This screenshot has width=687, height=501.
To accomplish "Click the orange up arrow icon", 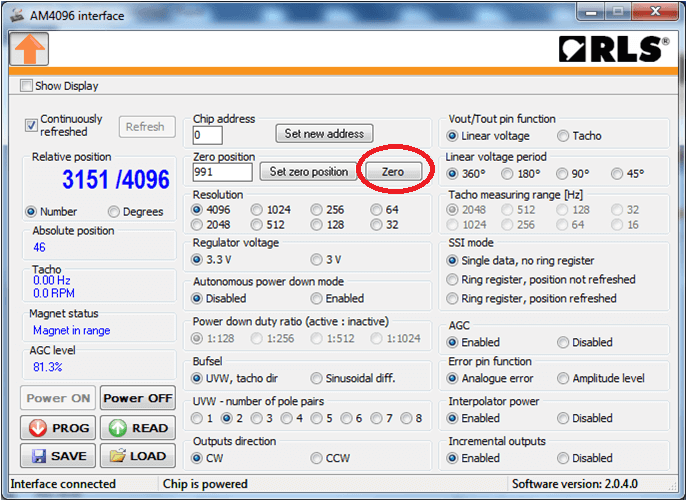I will 29,49.
